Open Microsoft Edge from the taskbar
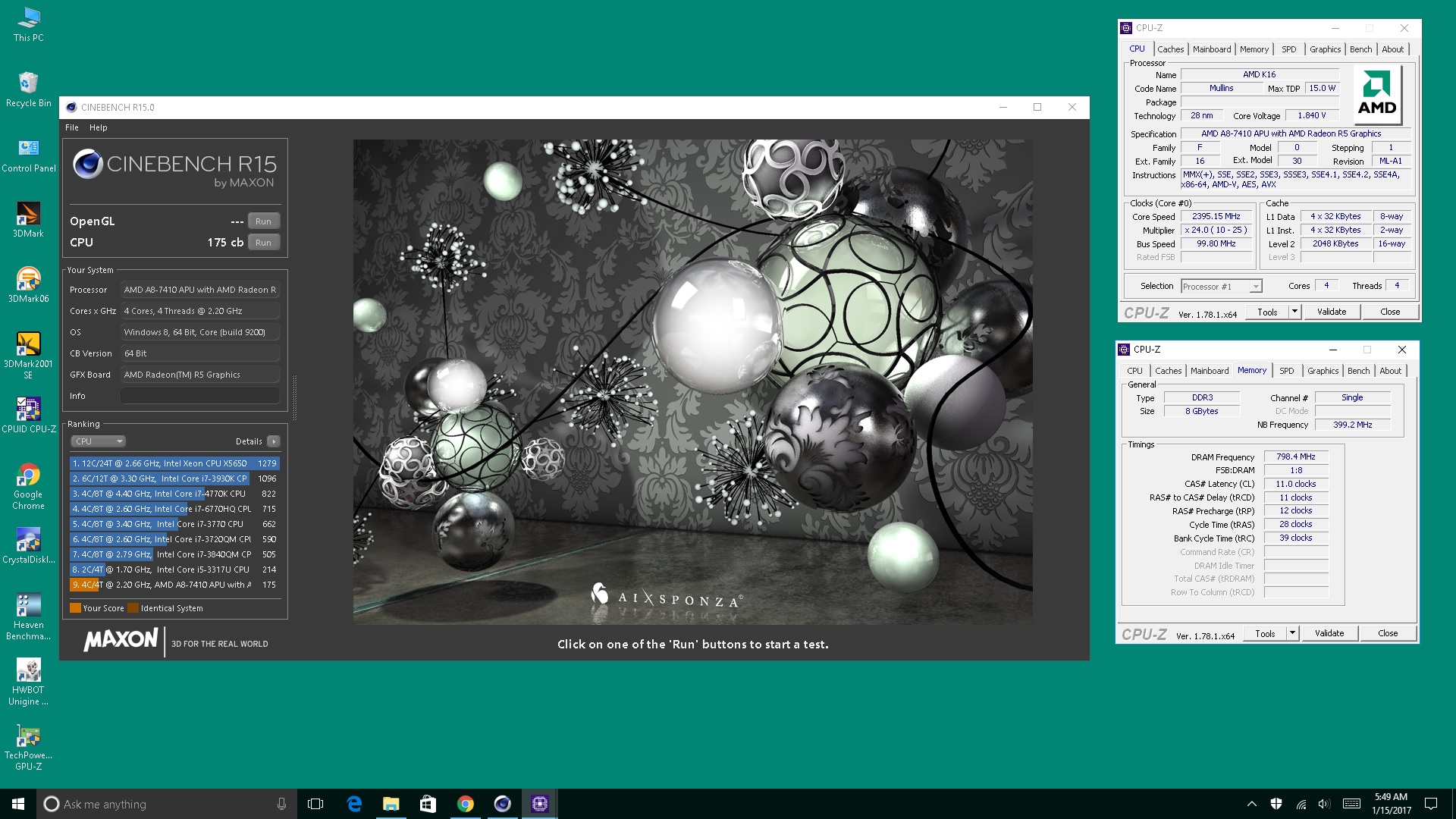The image size is (1456, 819). 354,804
